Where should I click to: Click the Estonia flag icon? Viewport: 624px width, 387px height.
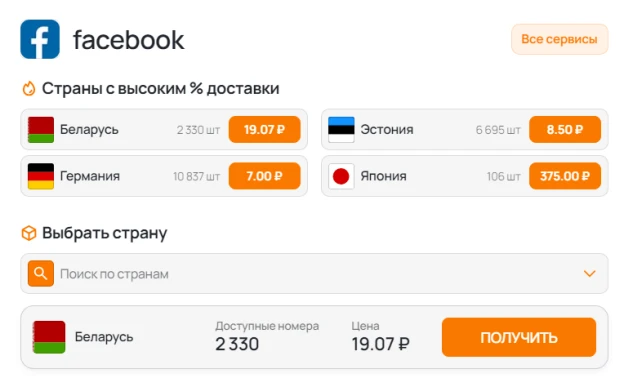(x=341, y=129)
